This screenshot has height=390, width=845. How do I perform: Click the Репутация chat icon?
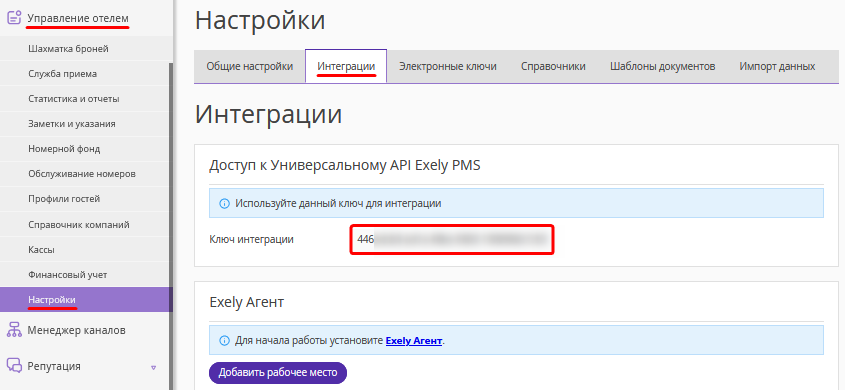point(14,366)
